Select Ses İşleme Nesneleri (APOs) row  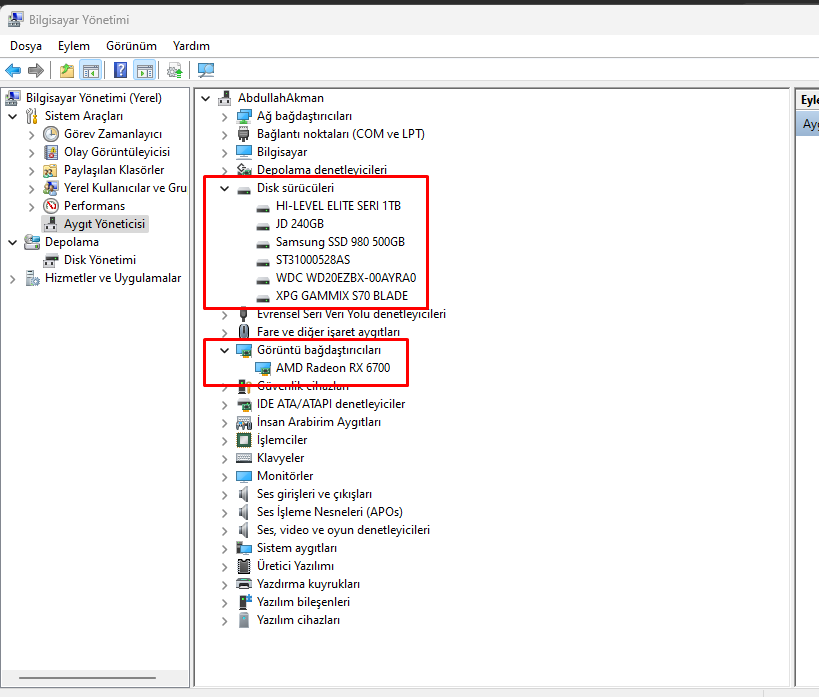click(330, 512)
